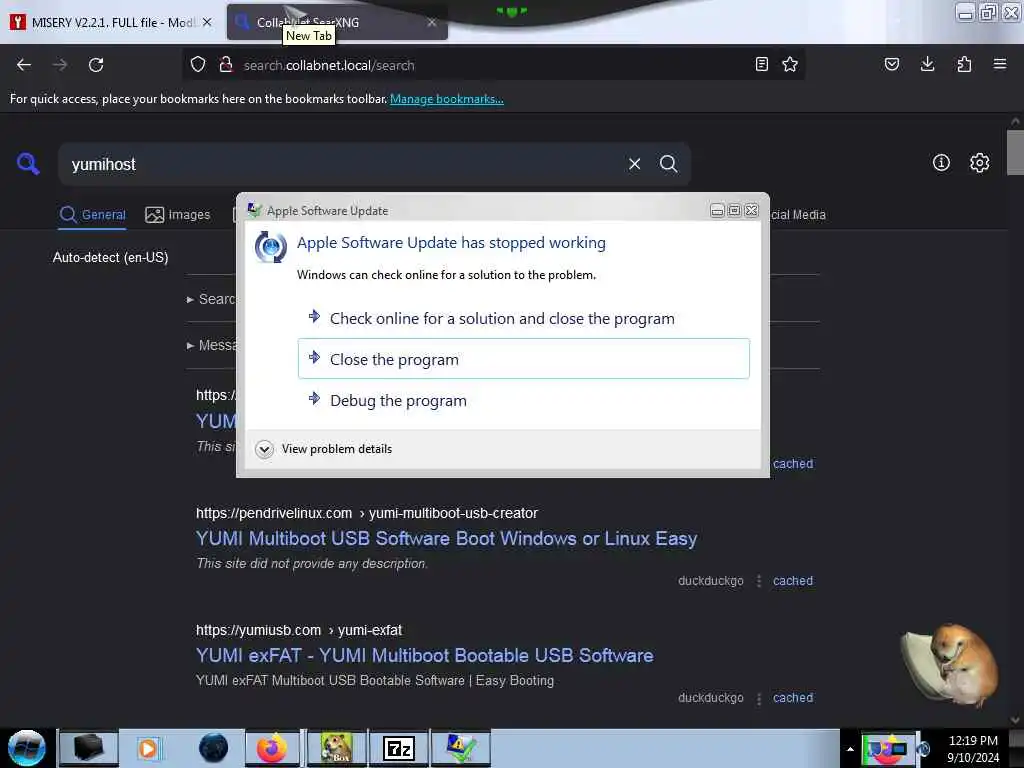Open Auto-detect (en-US) language selector
Viewport: 1024px width, 768px height.
click(x=110, y=257)
